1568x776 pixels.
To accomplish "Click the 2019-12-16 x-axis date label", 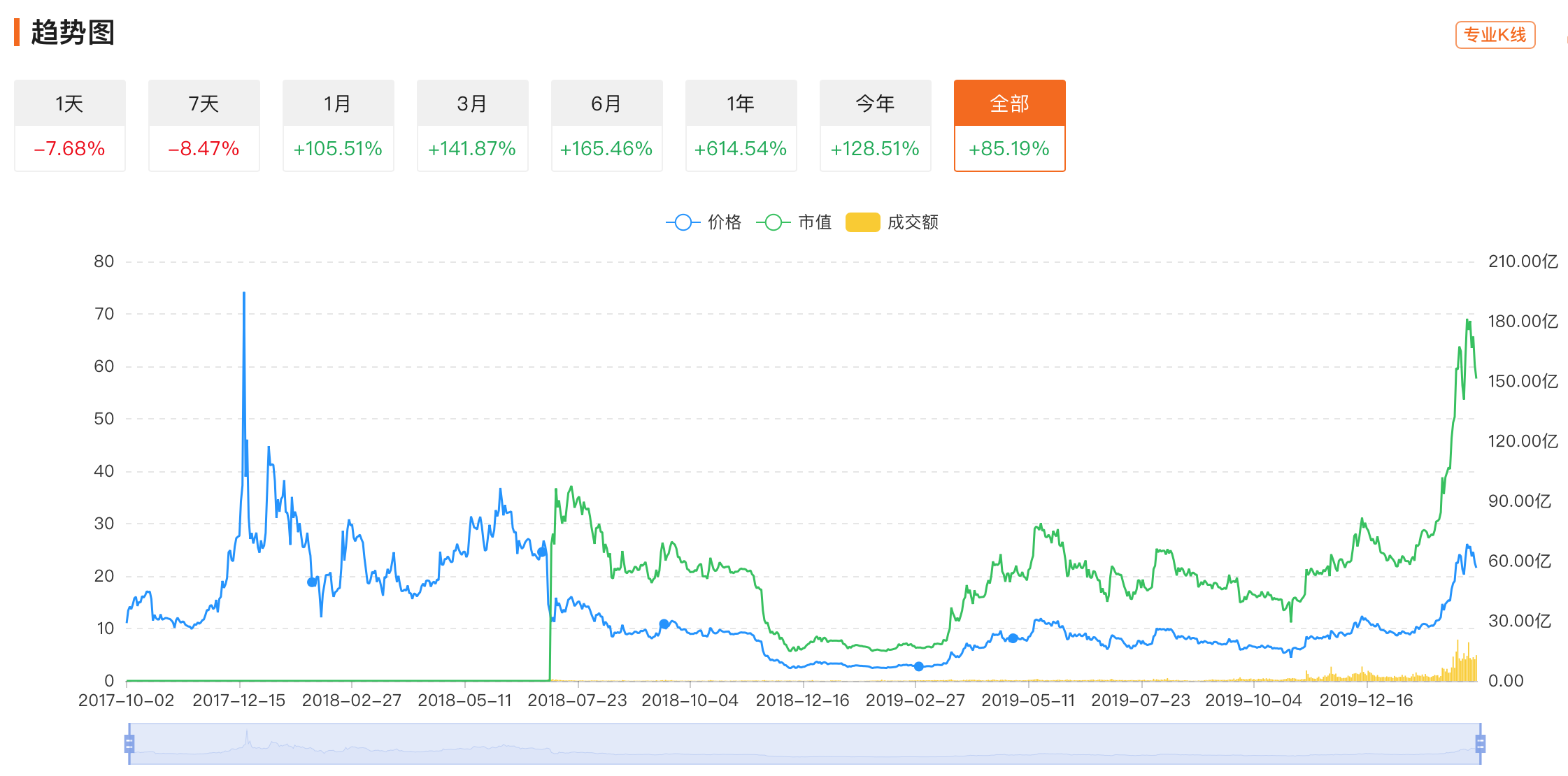I will click(1367, 700).
